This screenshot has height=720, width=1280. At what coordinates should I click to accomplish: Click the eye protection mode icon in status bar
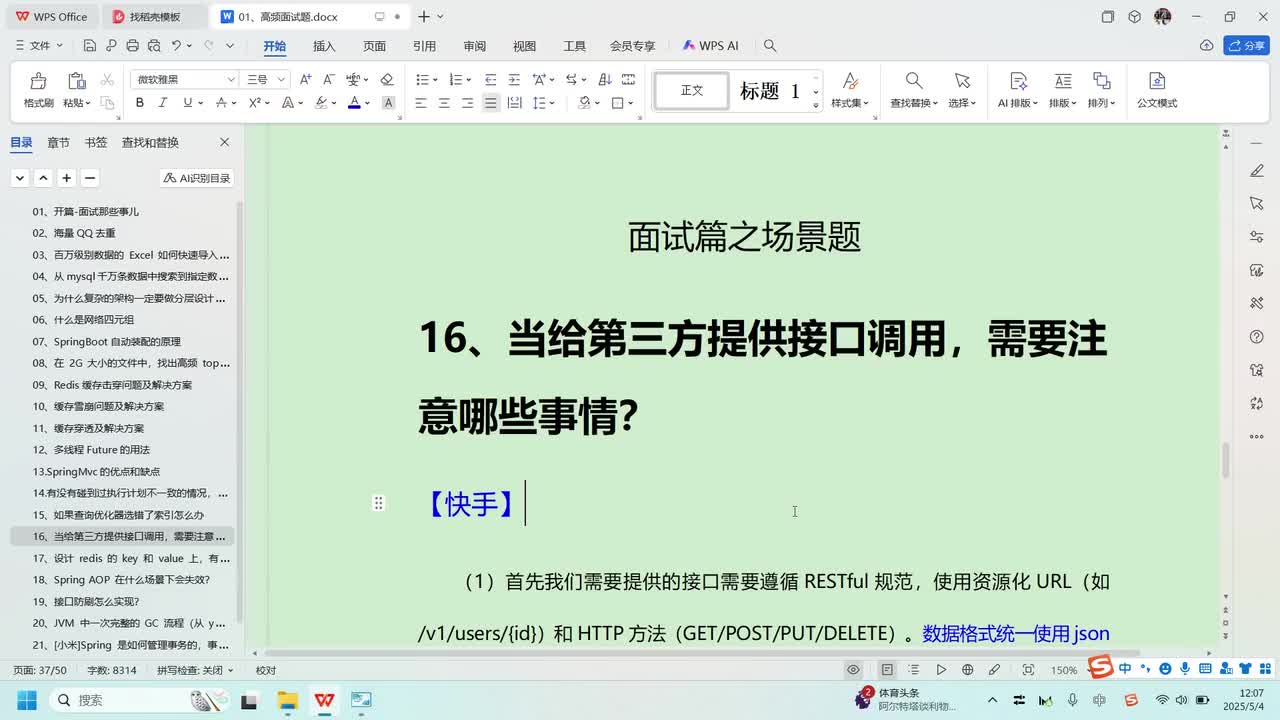[853, 670]
